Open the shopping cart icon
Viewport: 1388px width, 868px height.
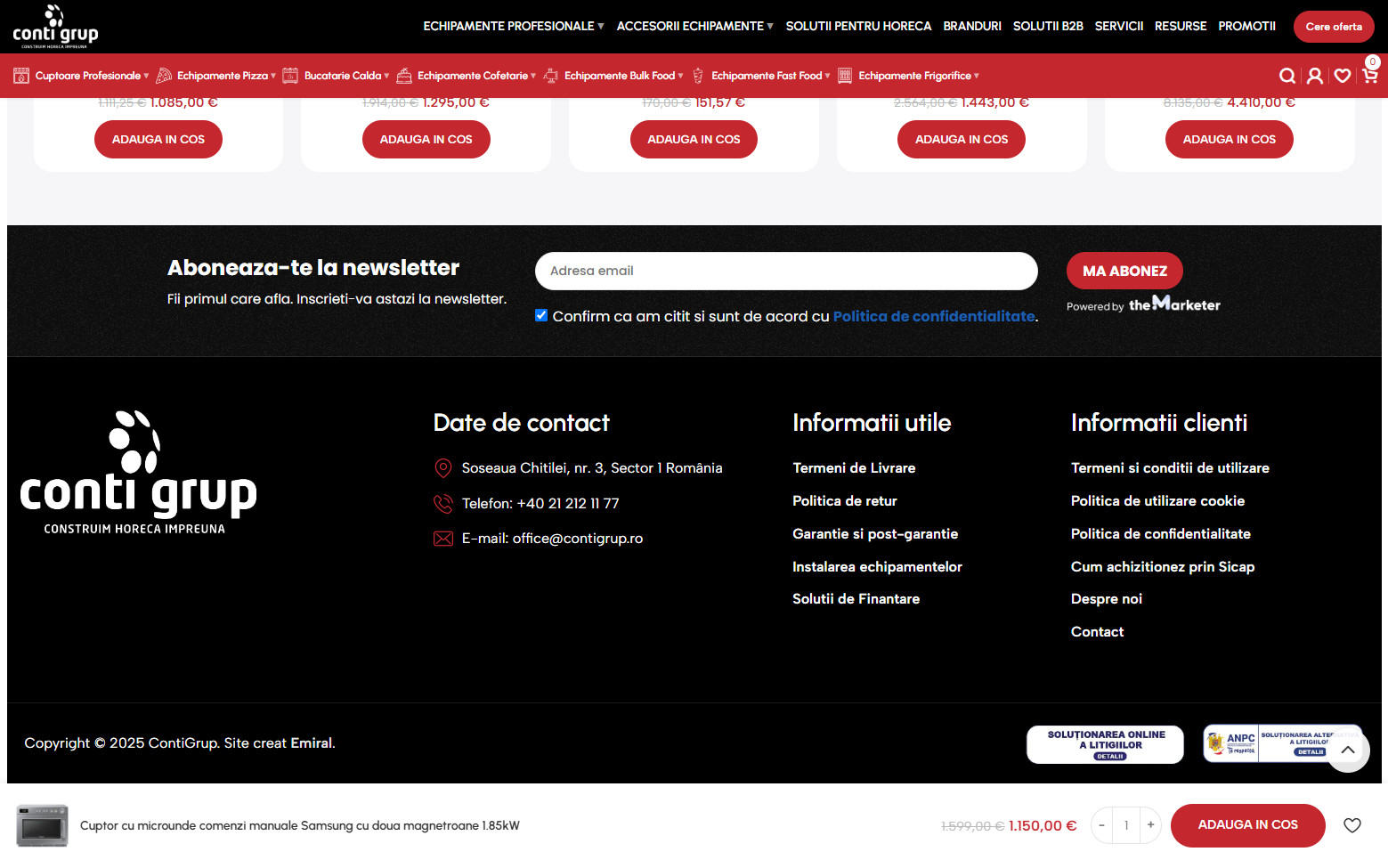click(x=1369, y=77)
